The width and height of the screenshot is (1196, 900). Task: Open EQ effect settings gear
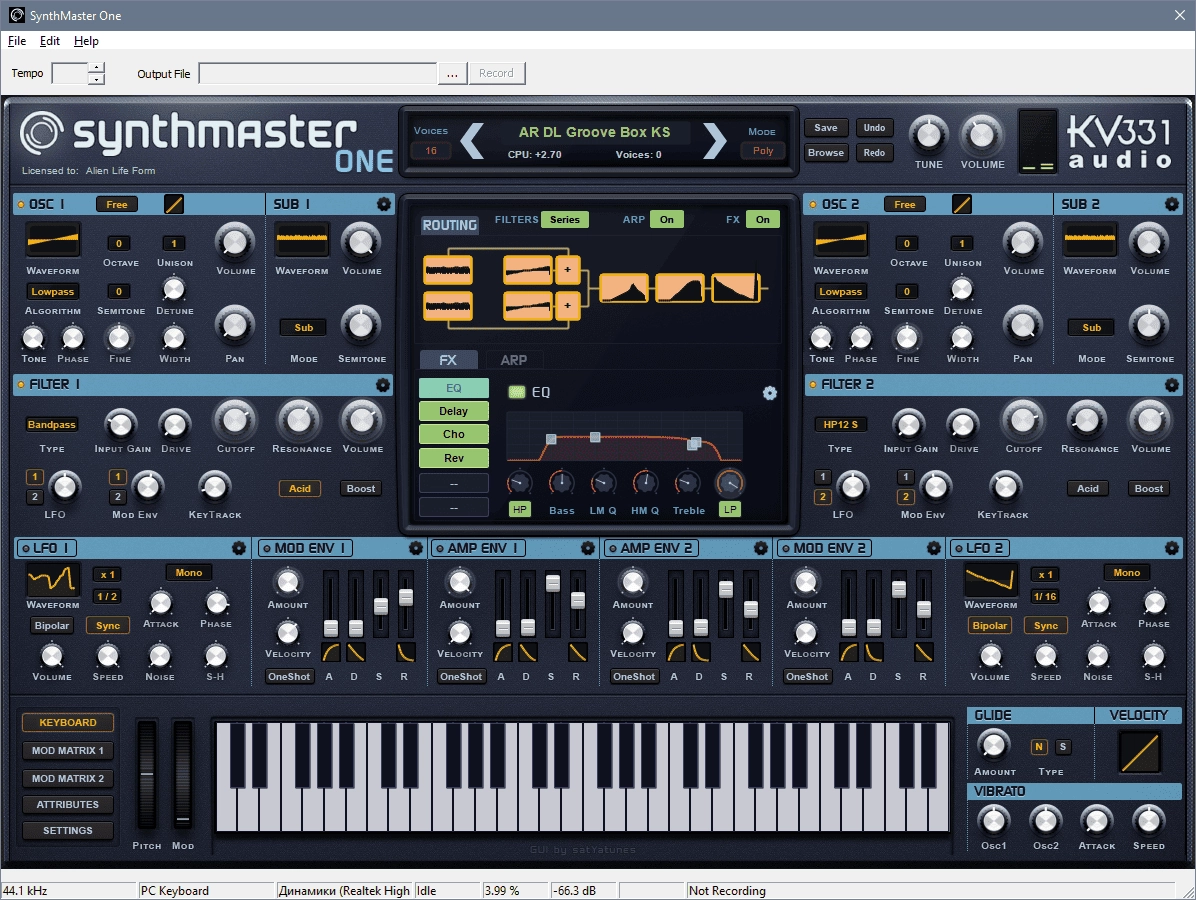pyautogui.click(x=770, y=393)
